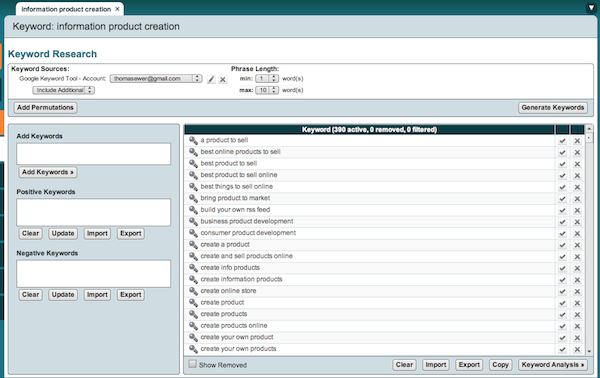
Task: Toggle checkmark for 'best product to sell online'
Action: [x=562, y=176]
